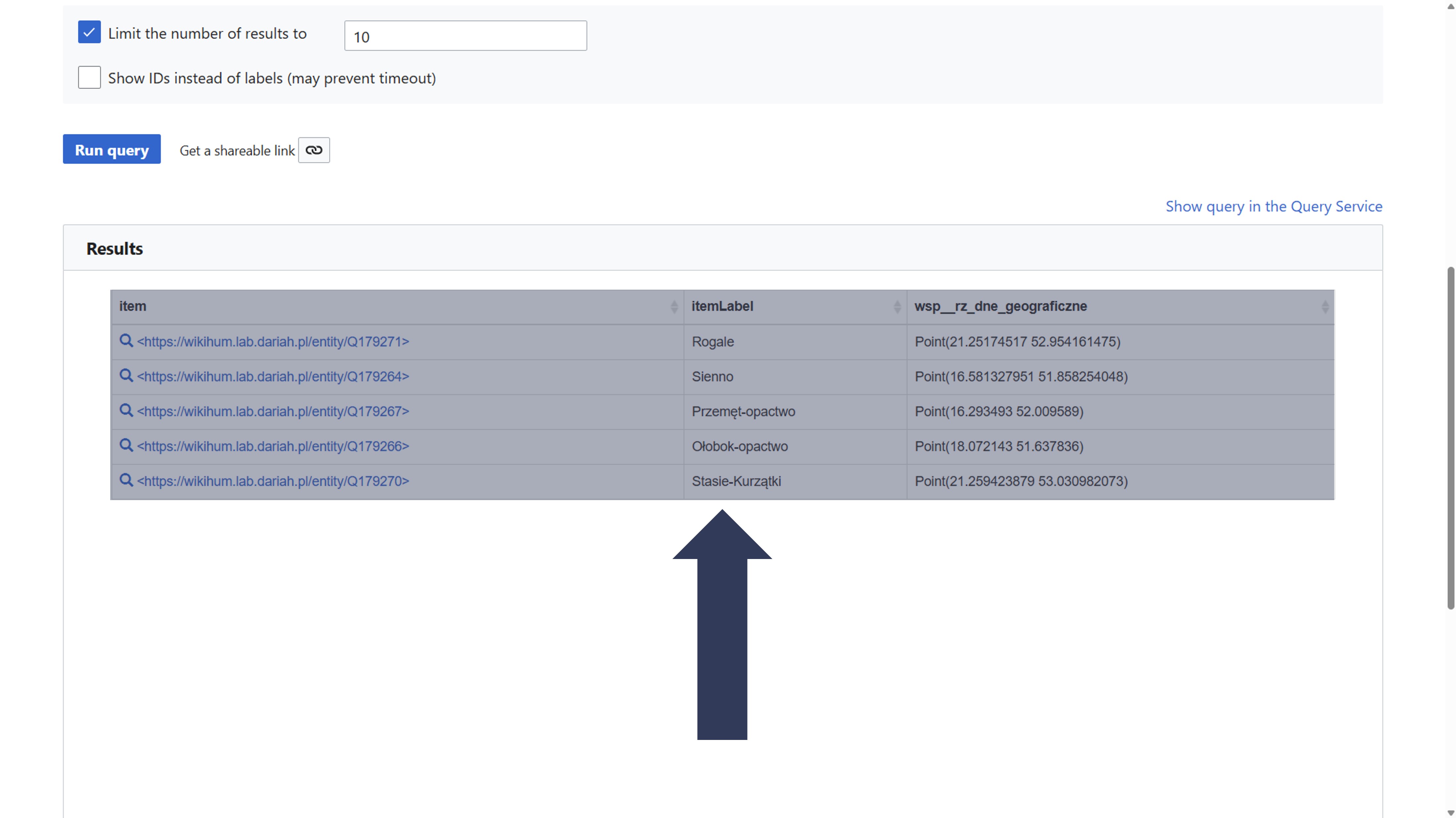Uncheck Limit the number of results
The image size is (1456, 818).
[89, 32]
